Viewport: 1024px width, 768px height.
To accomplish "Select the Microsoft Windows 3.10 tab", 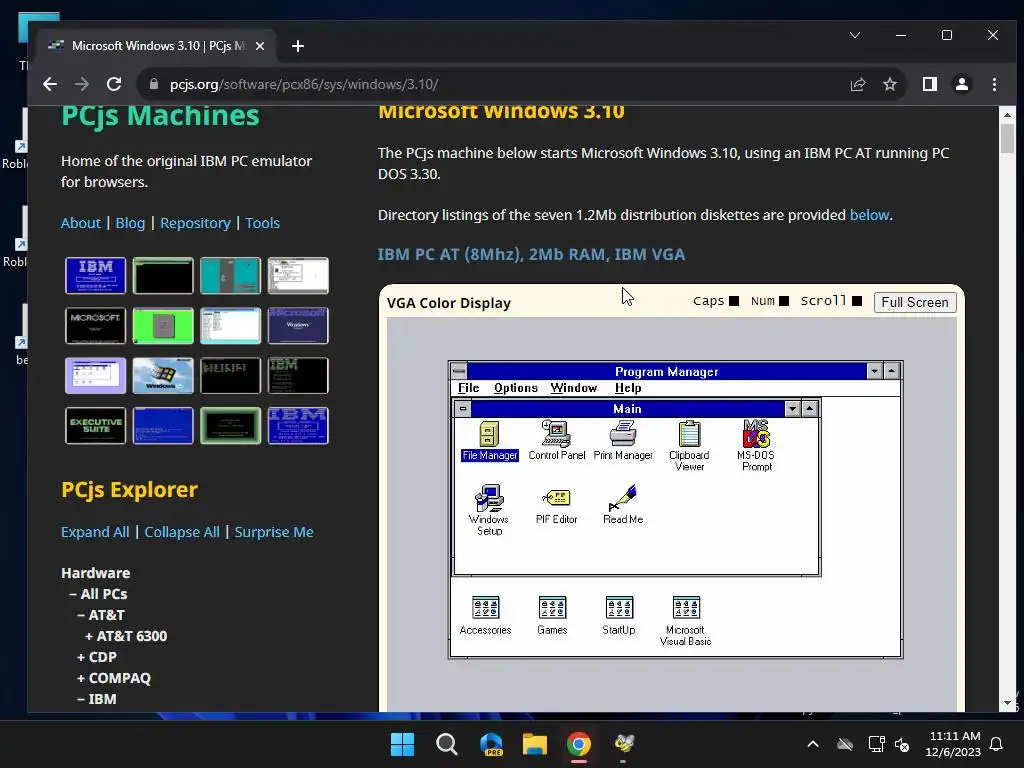I will 157,46.
